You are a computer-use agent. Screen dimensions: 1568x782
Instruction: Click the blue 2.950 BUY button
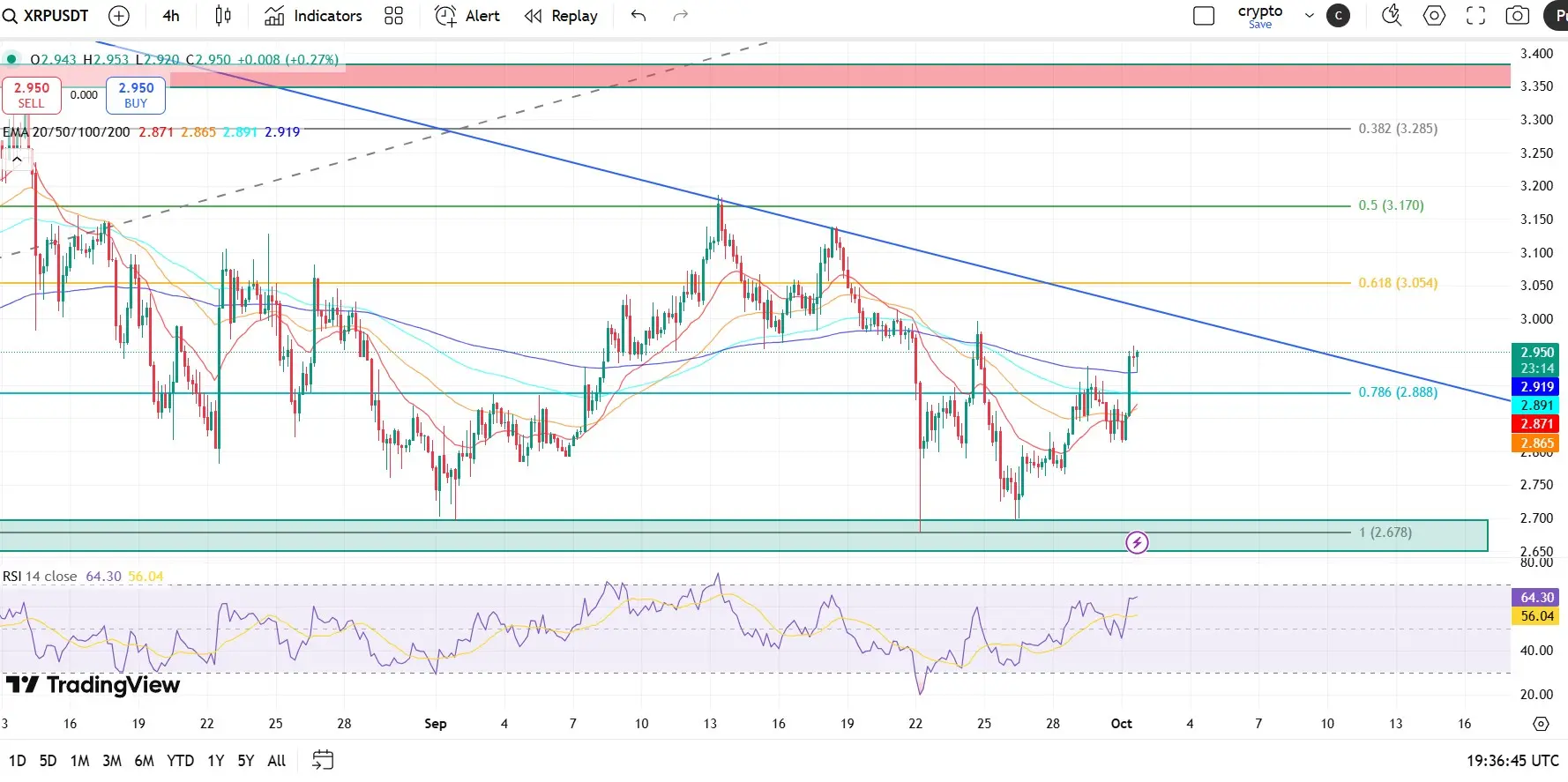click(136, 95)
